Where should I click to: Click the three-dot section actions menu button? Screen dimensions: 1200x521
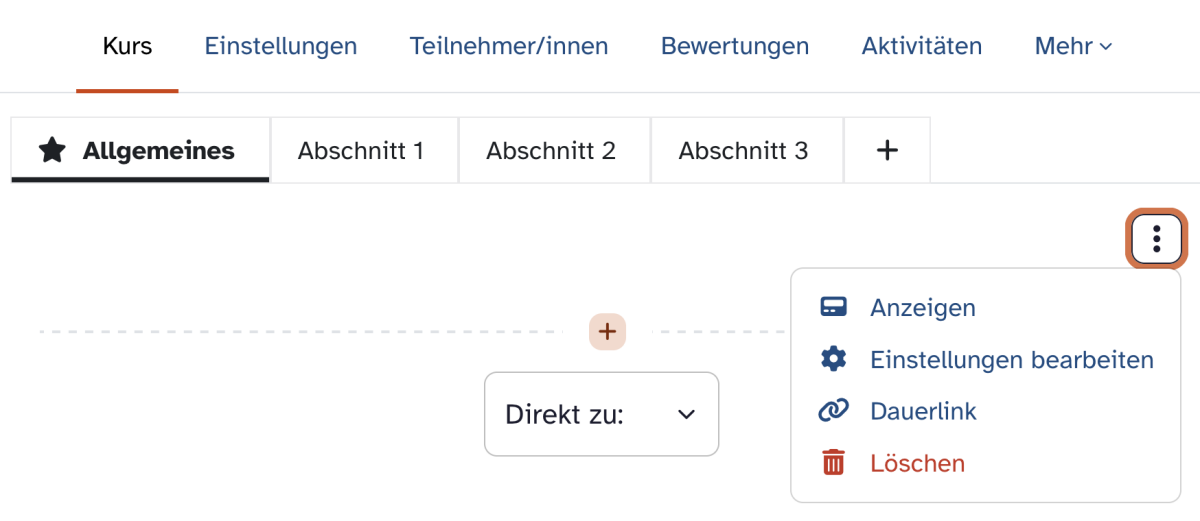(x=1156, y=239)
